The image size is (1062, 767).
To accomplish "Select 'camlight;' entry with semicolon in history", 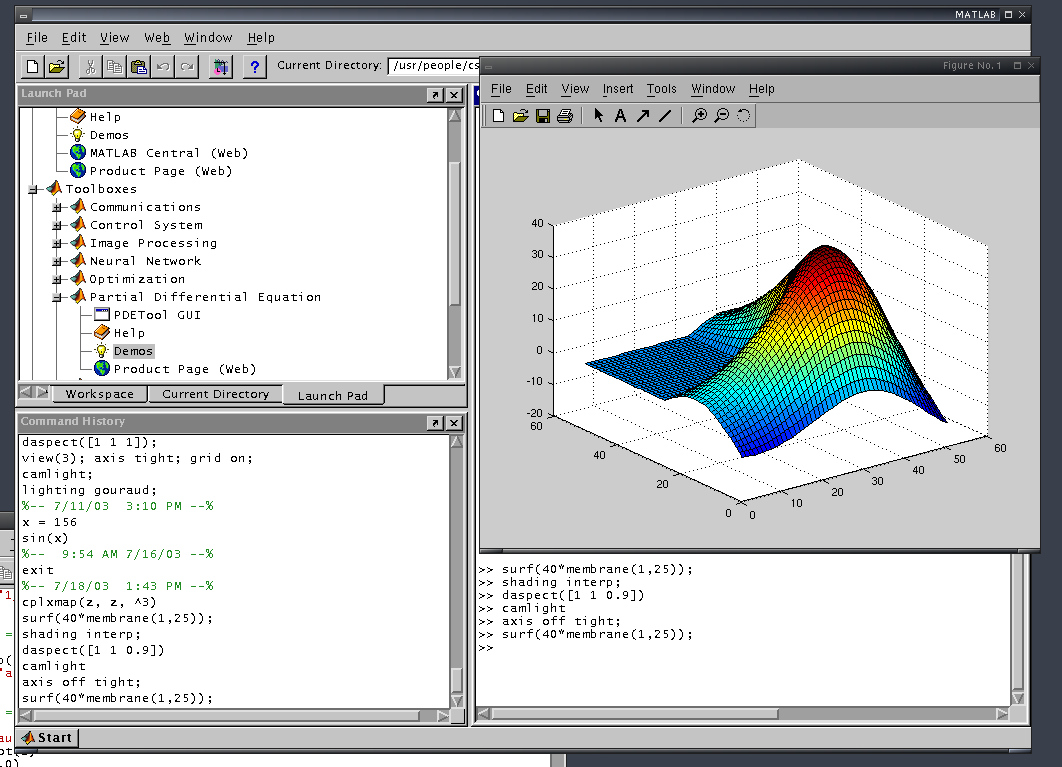I will [57, 474].
